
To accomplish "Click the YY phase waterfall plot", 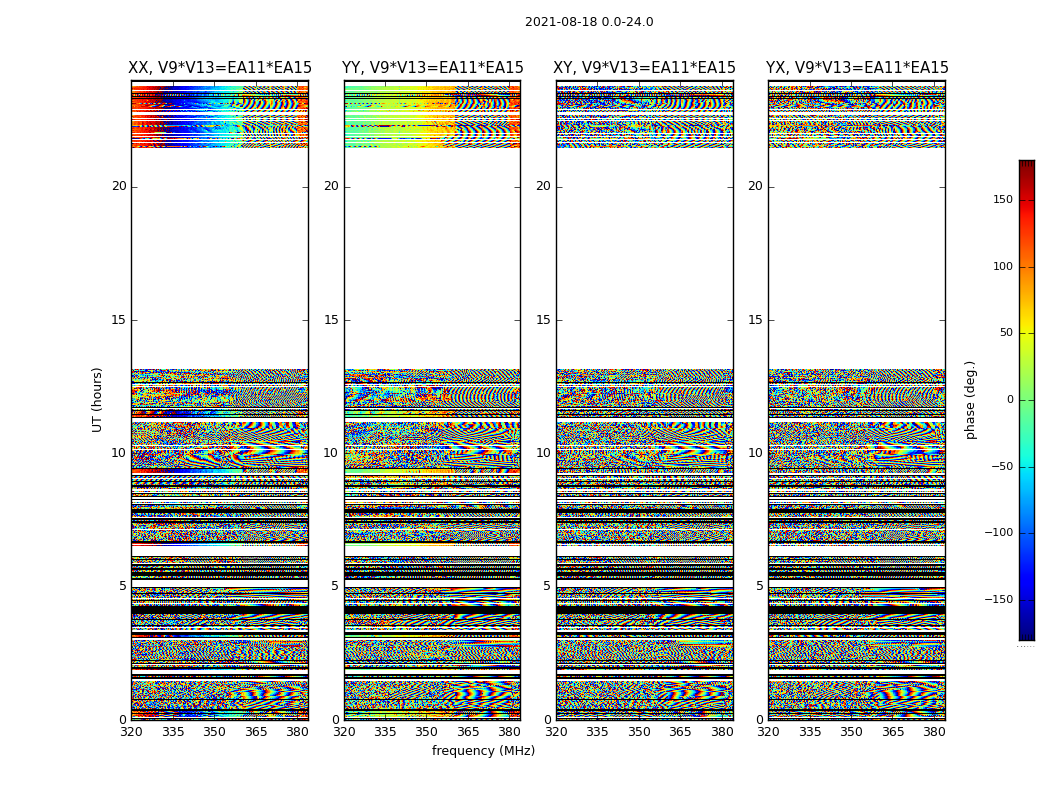I will (433, 400).
